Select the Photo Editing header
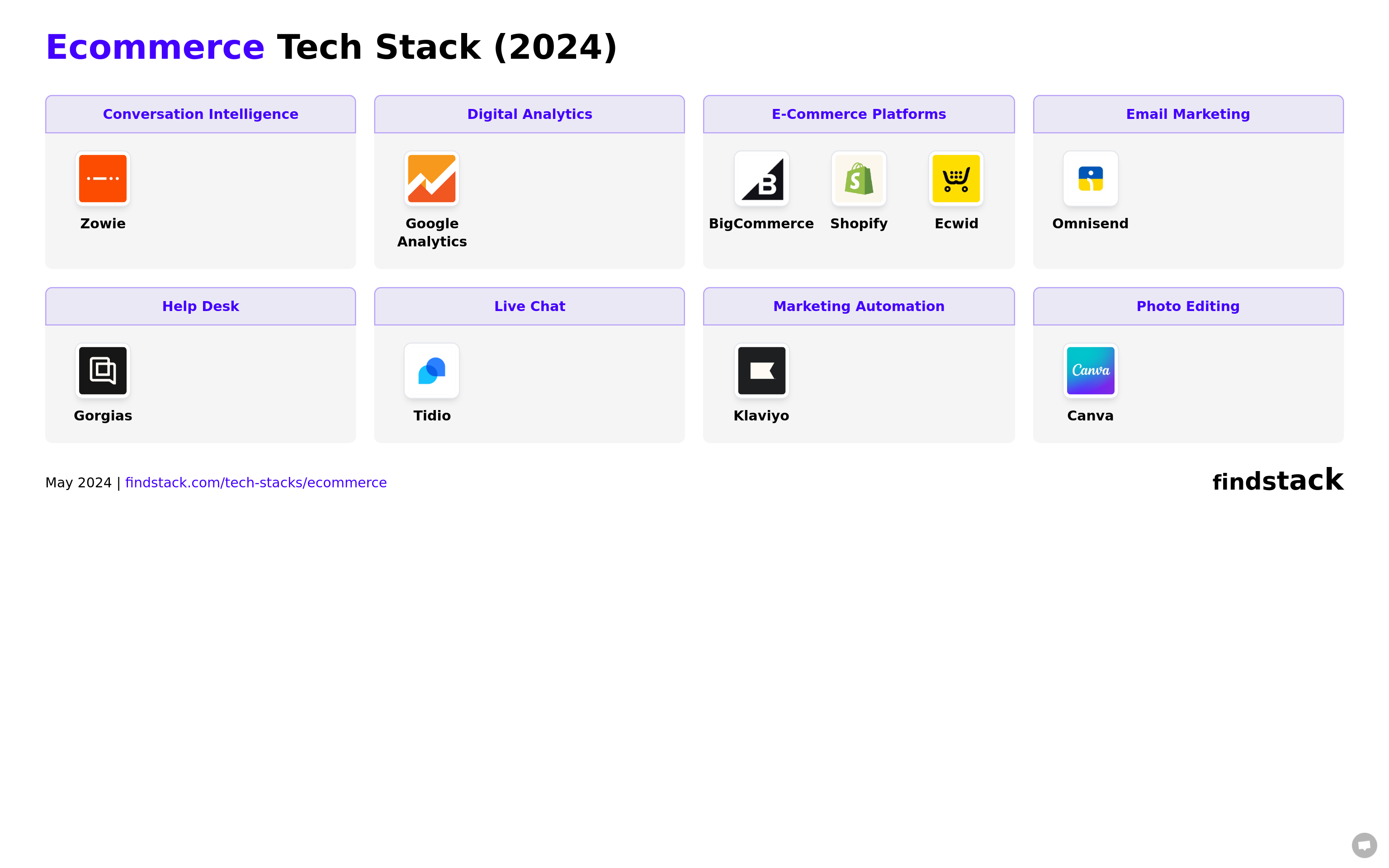This screenshot has height=868, width=1389. pyautogui.click(x=1188, y=307)
